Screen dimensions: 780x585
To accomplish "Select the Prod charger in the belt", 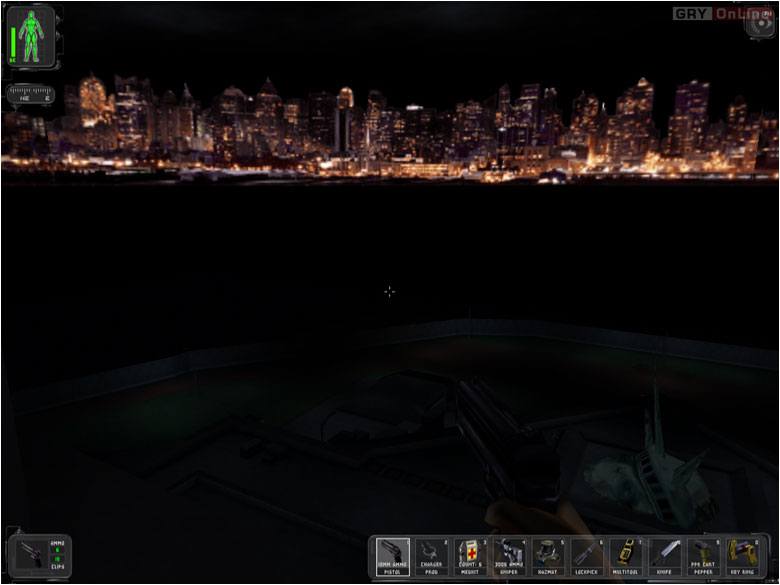I will pos(431,557).
